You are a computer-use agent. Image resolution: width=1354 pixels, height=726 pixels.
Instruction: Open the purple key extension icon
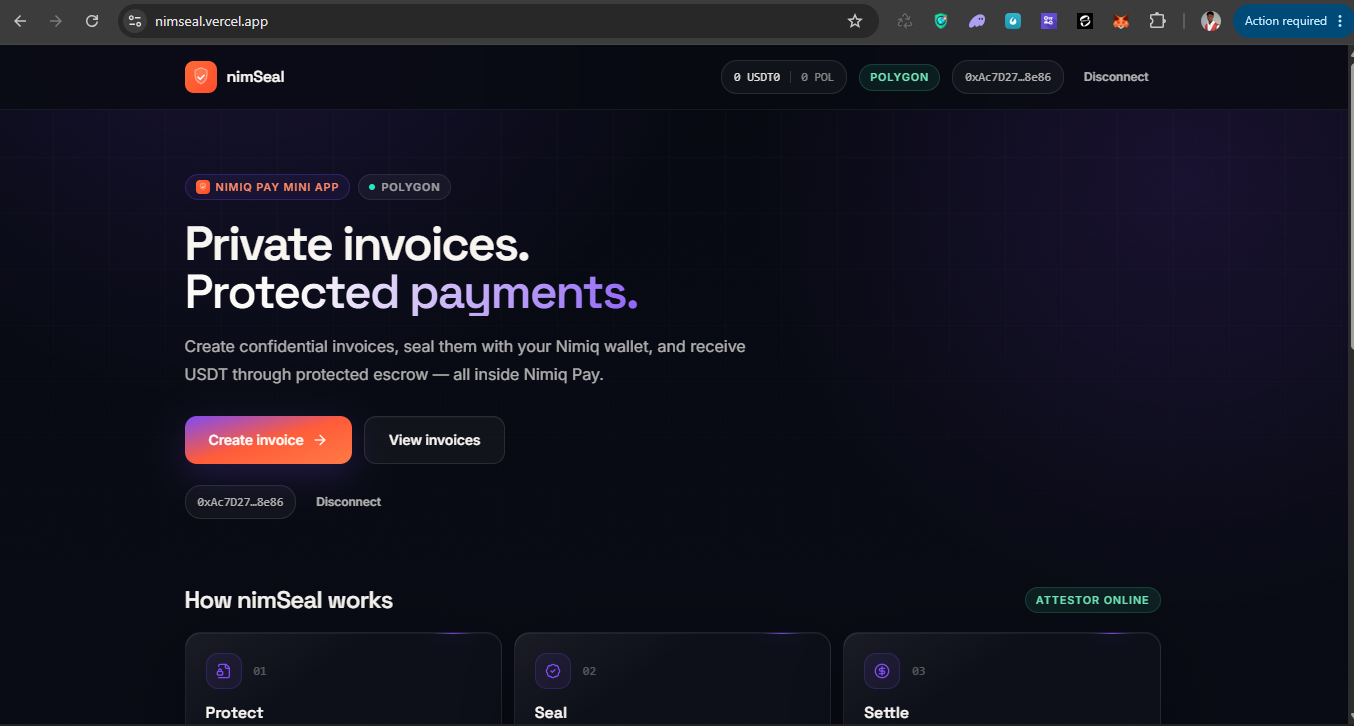[1049, 21]
